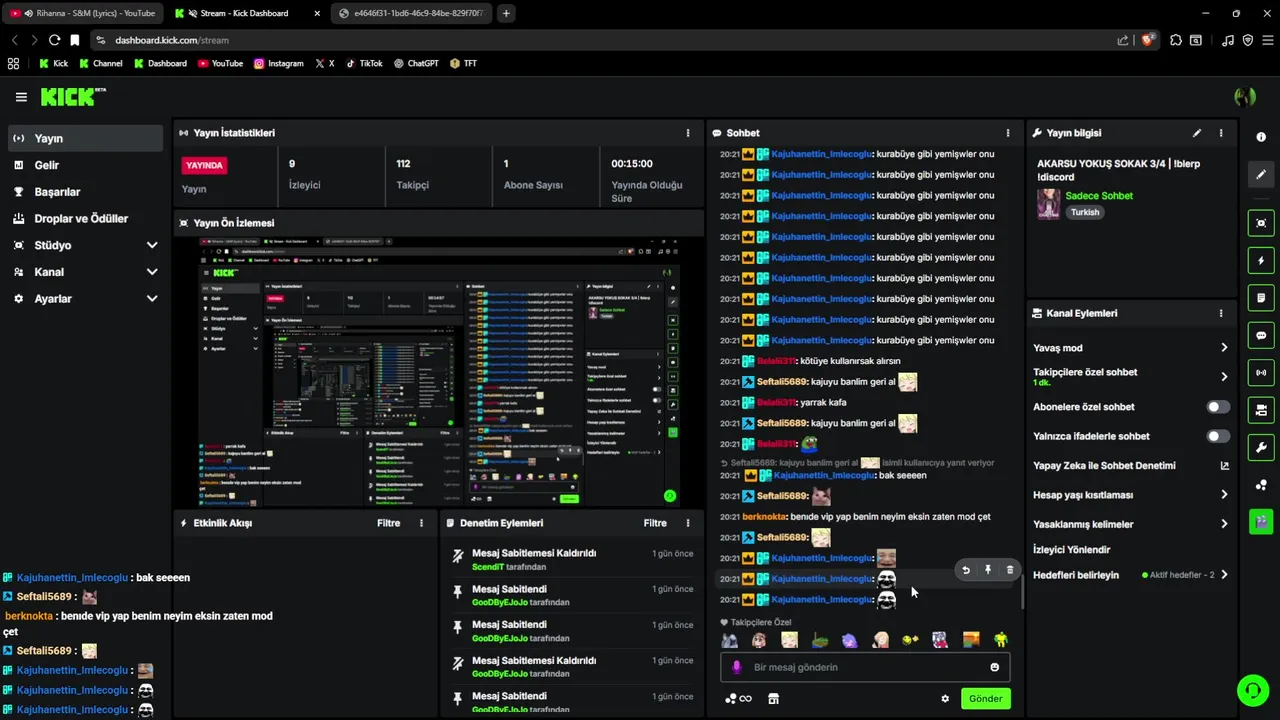Open chat settings gear icon
The width and height of the screenshot is (1280, 720).
click(945, 699)
